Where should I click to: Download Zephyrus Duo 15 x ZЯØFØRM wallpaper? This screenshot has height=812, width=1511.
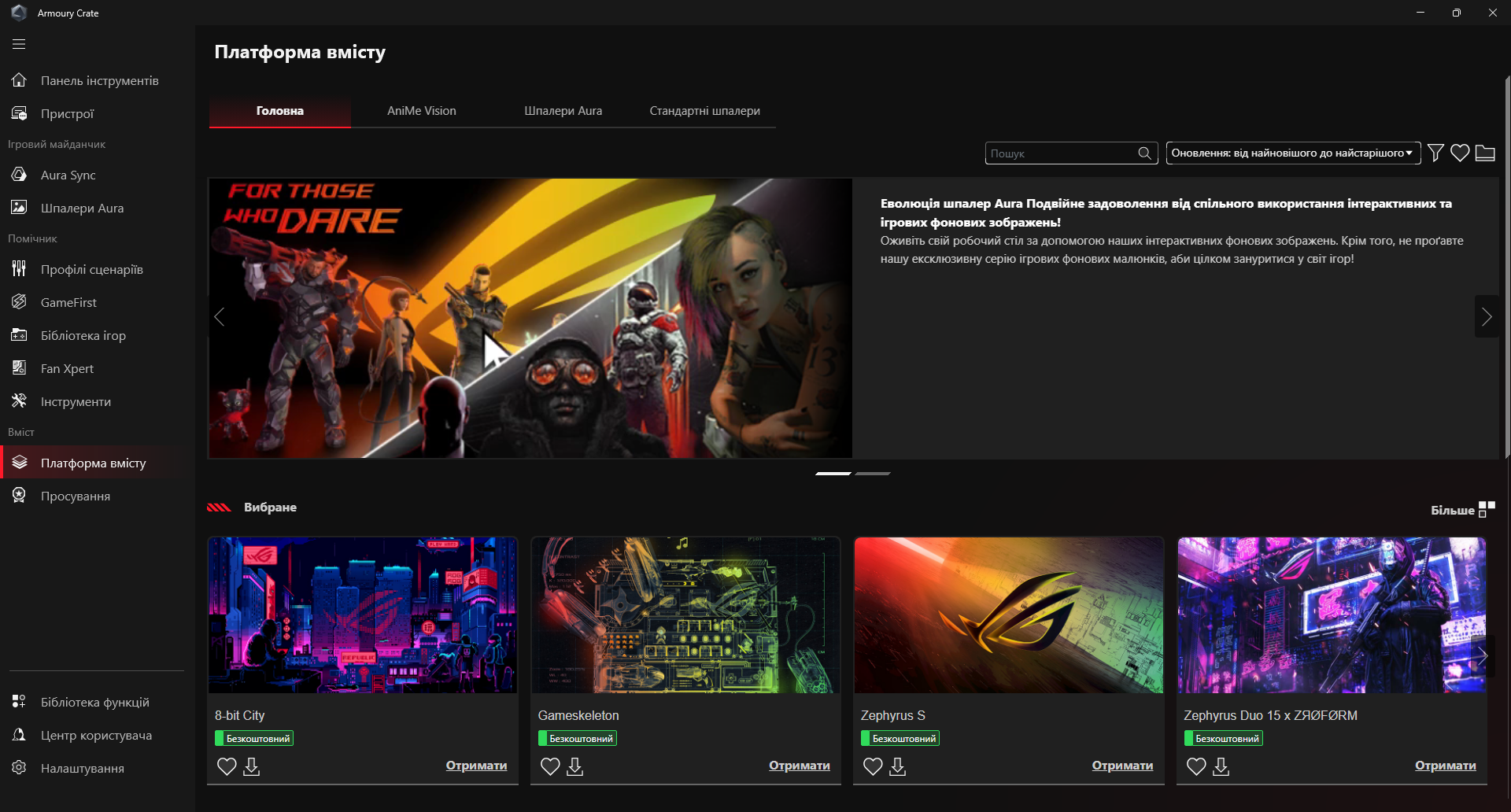(x=1221, y=766)
